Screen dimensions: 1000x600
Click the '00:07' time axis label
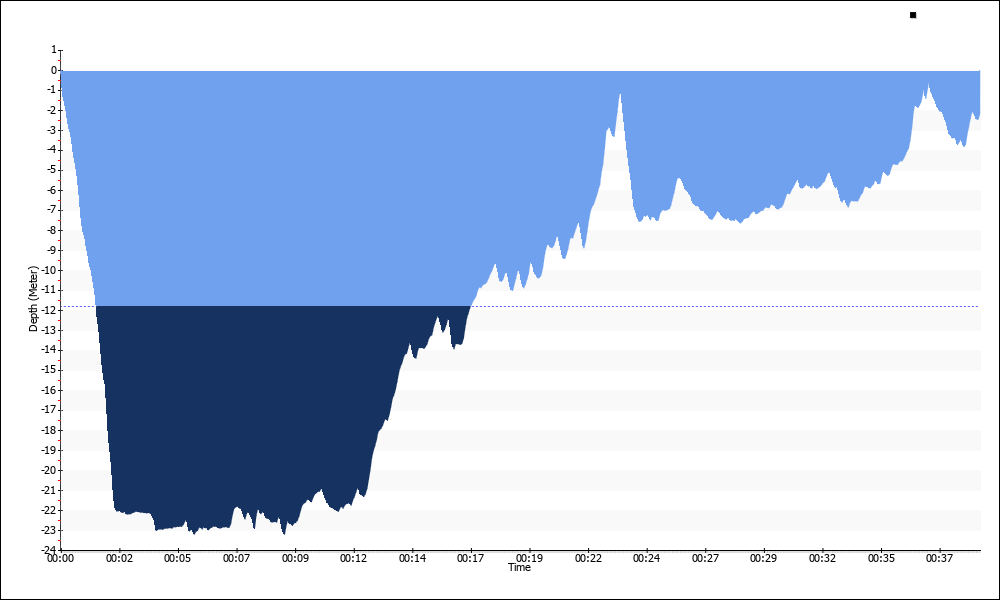(237, 559)
